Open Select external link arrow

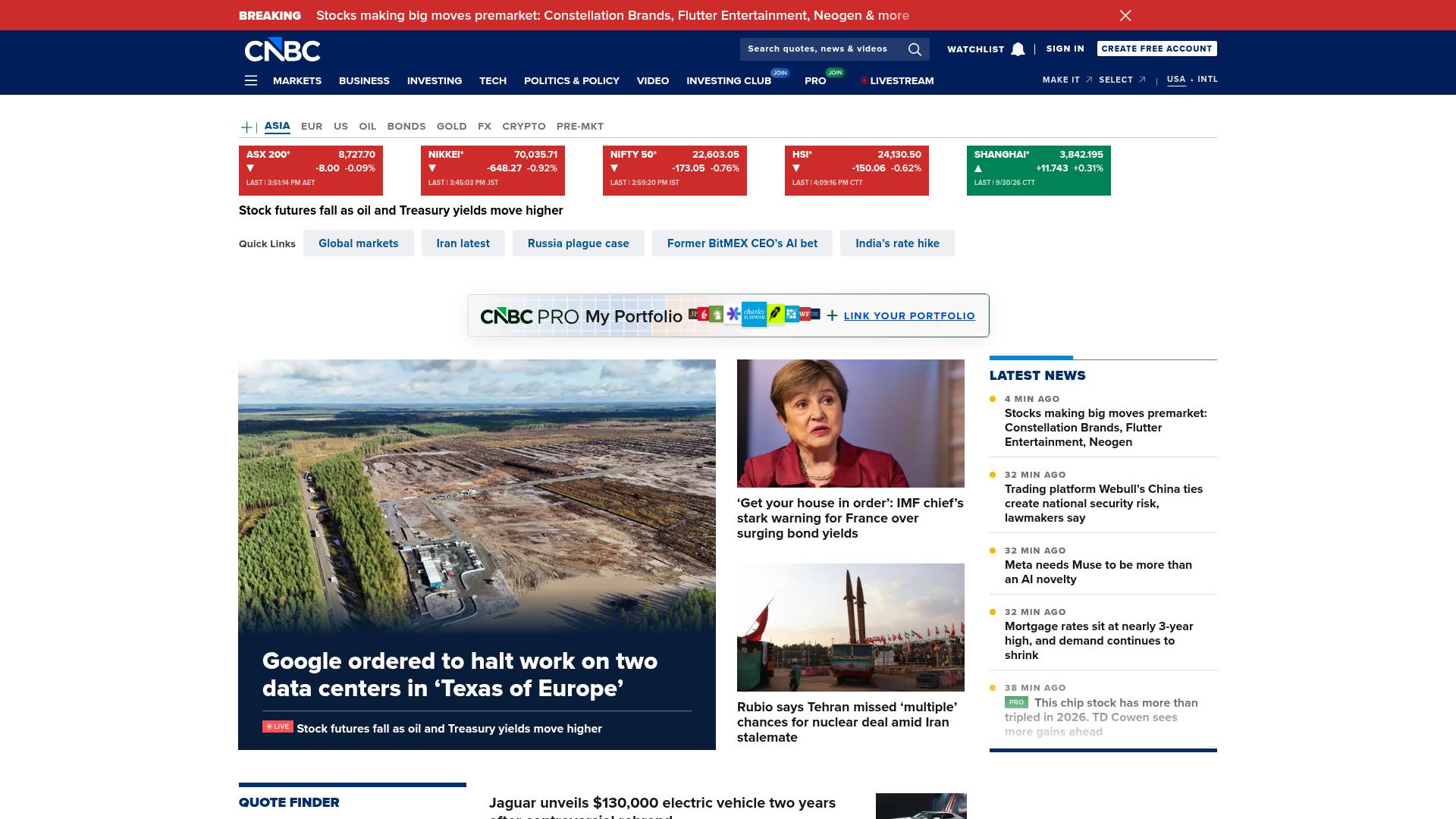(1142, 80)
